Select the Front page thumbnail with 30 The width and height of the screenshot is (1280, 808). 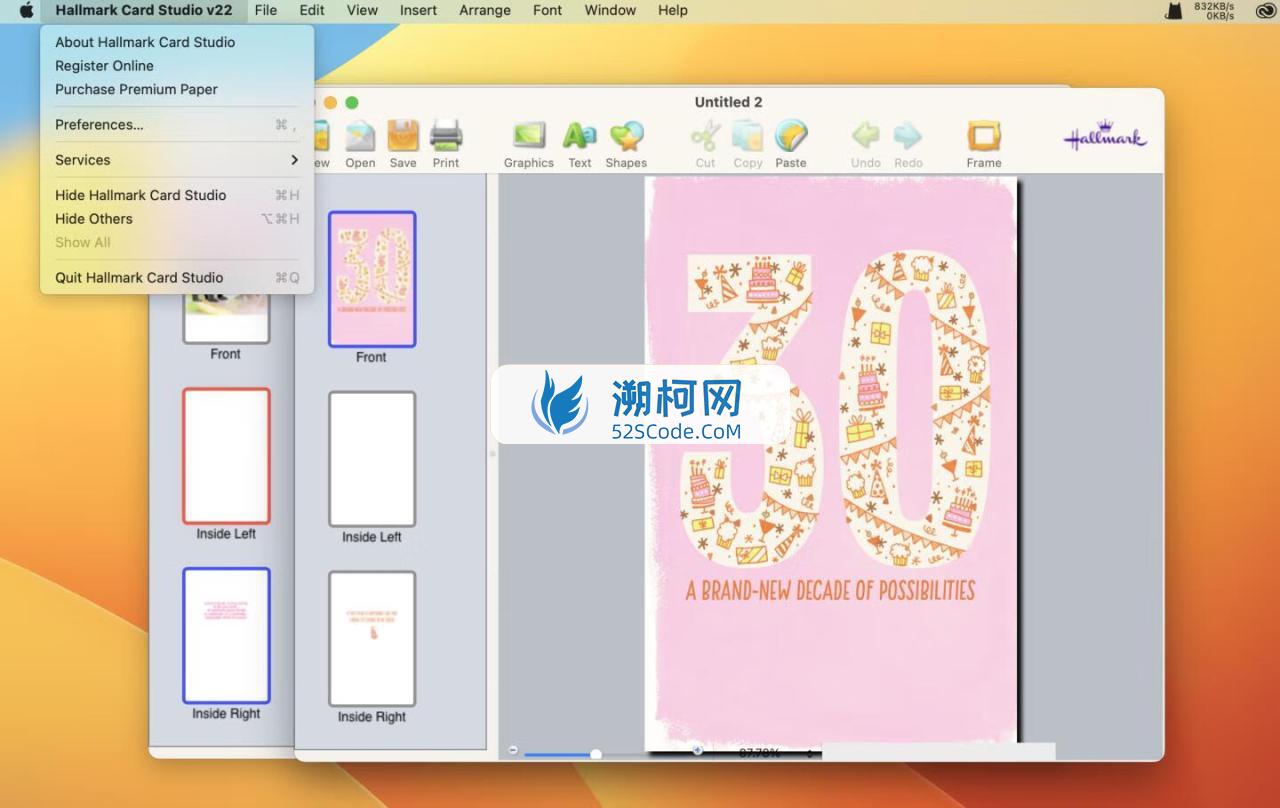(x=372, y=279)
